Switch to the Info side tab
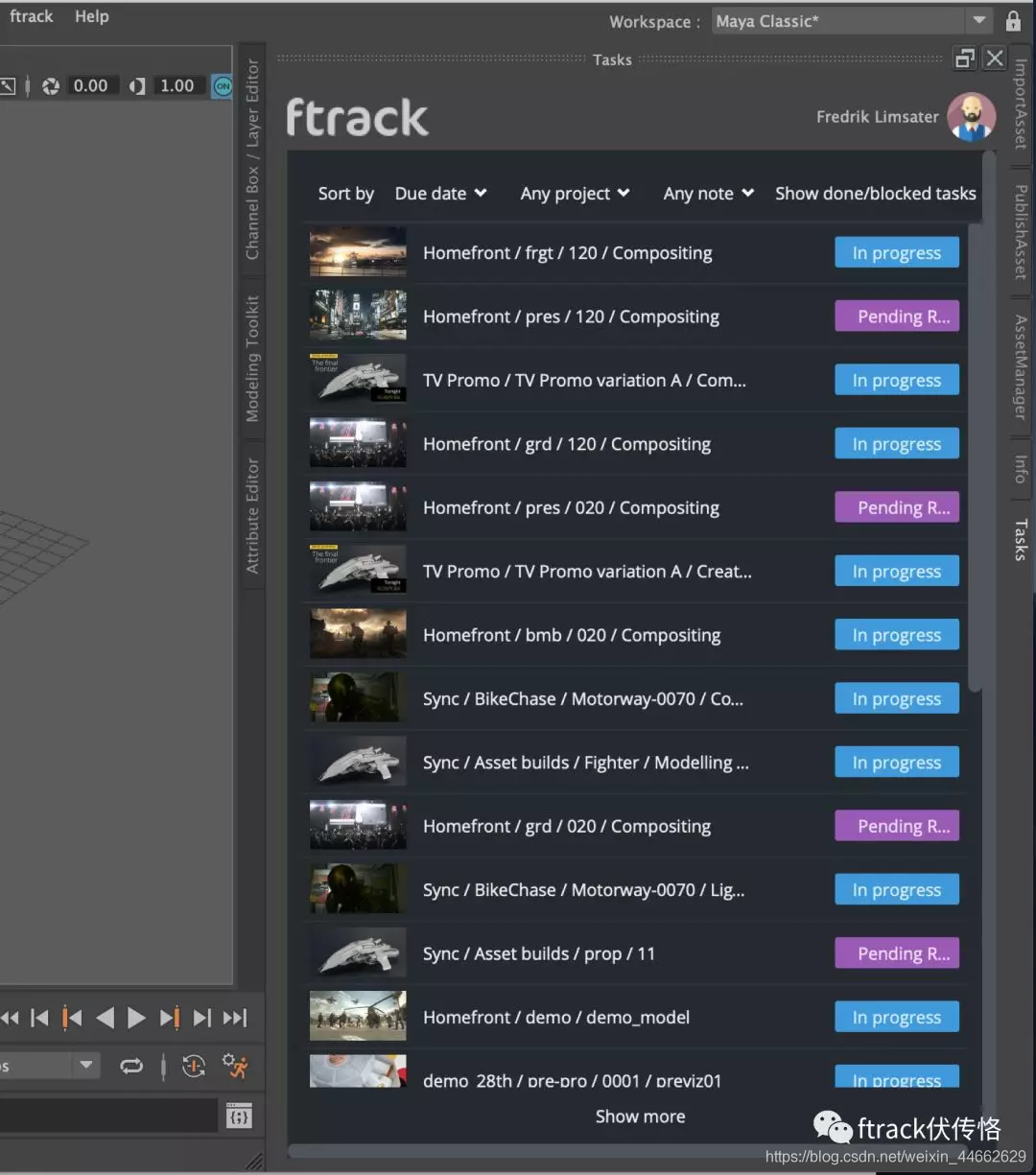 click(1020, 469)
